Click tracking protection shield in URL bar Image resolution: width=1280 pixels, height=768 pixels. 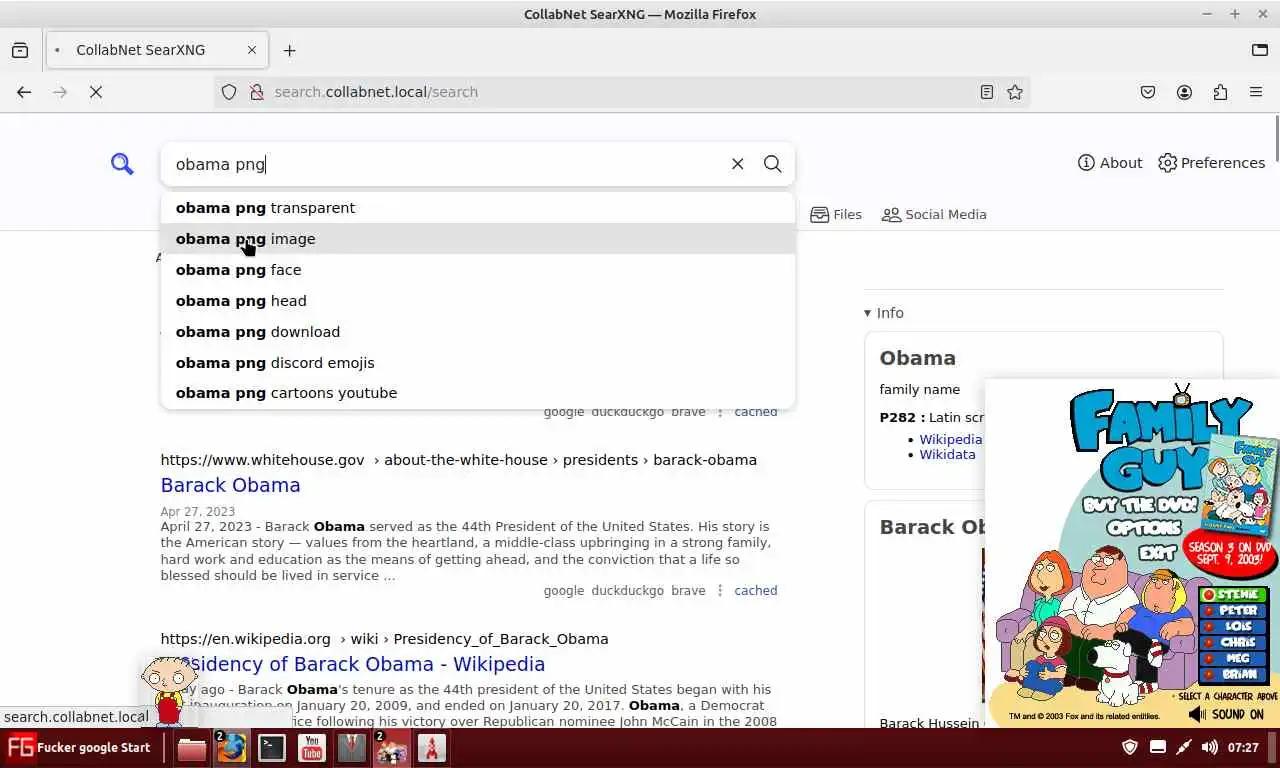click(x=229, y=92)
